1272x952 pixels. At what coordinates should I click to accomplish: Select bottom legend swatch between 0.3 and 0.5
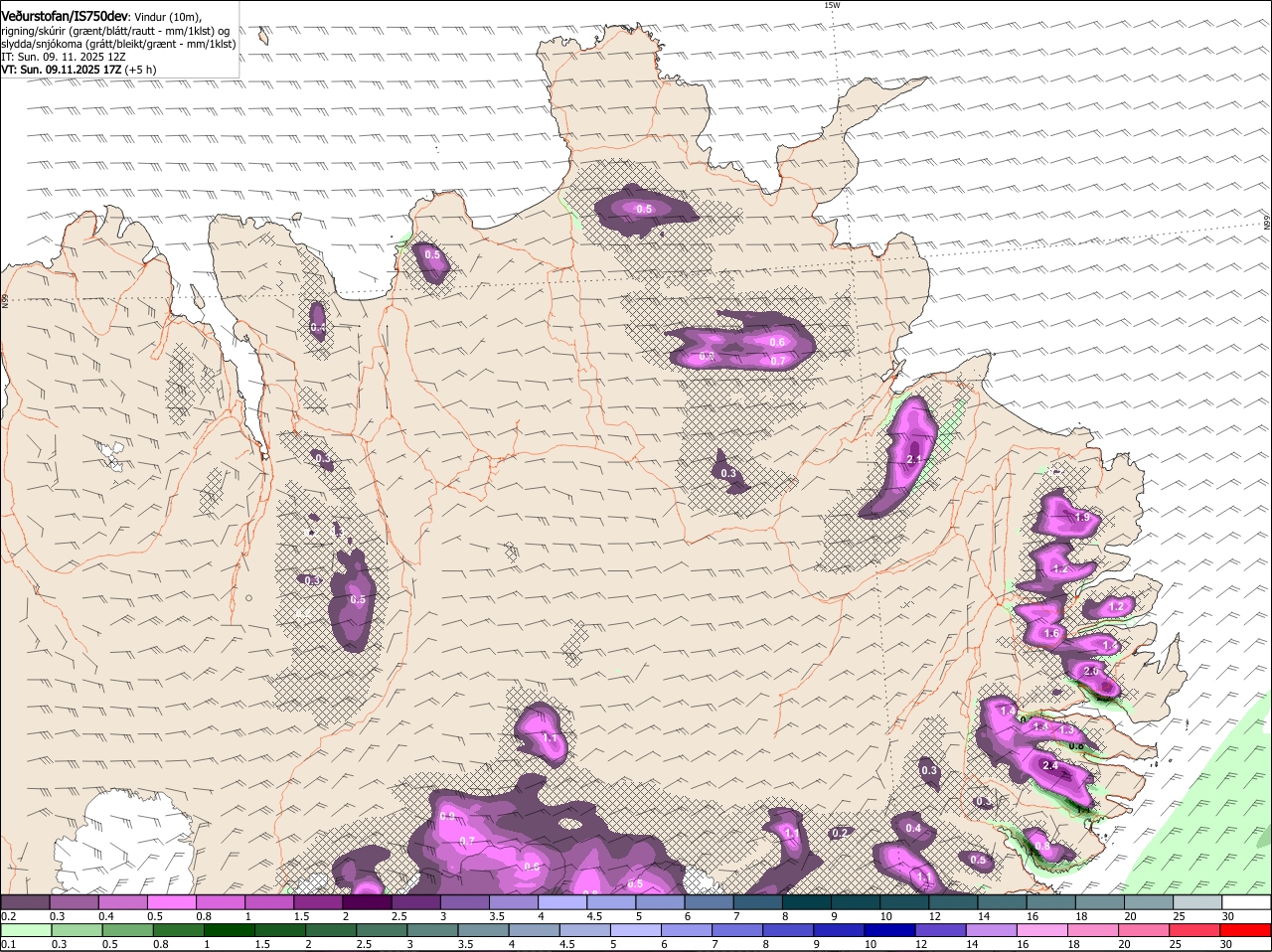(x=79, y=930)
